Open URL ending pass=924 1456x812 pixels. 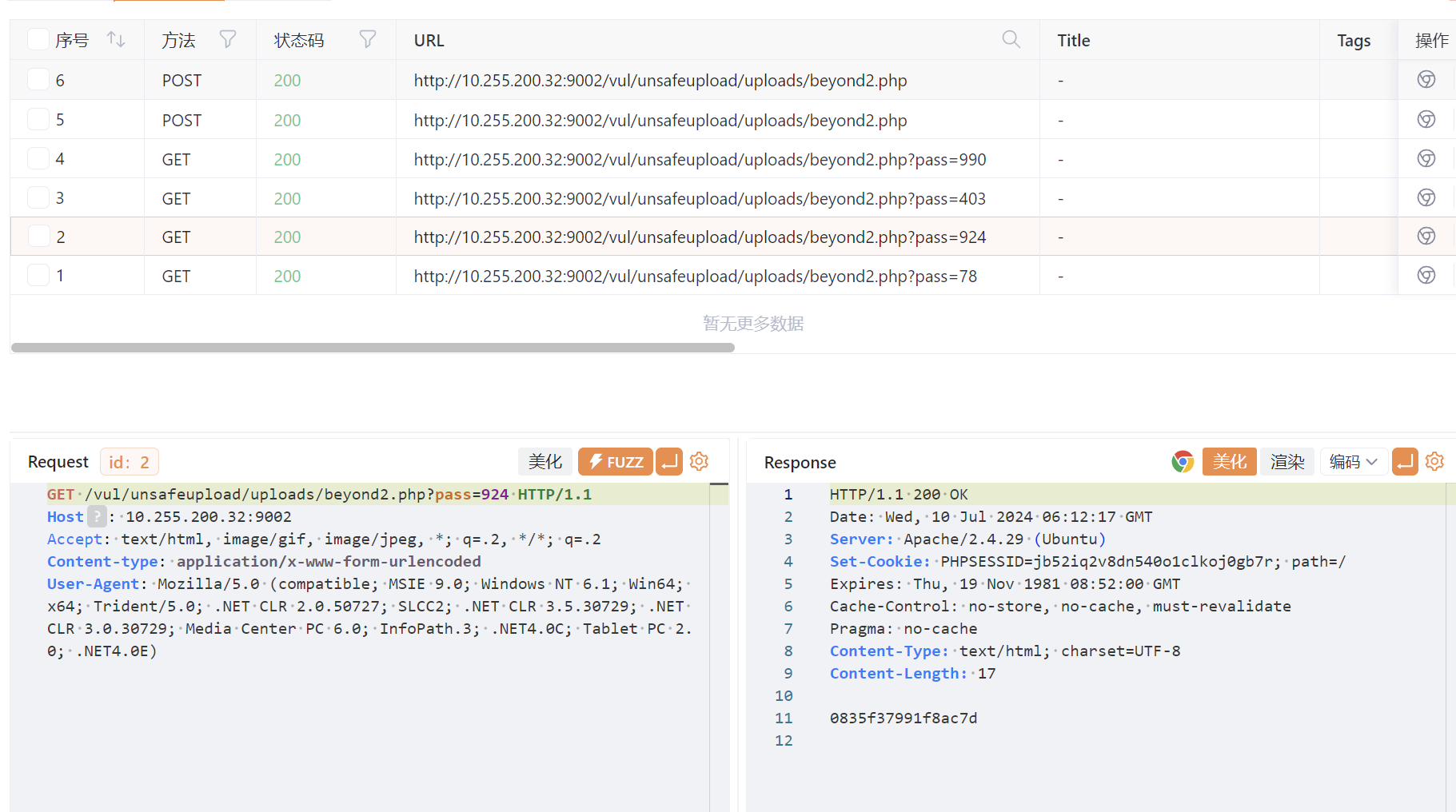(x=700, y=237)
